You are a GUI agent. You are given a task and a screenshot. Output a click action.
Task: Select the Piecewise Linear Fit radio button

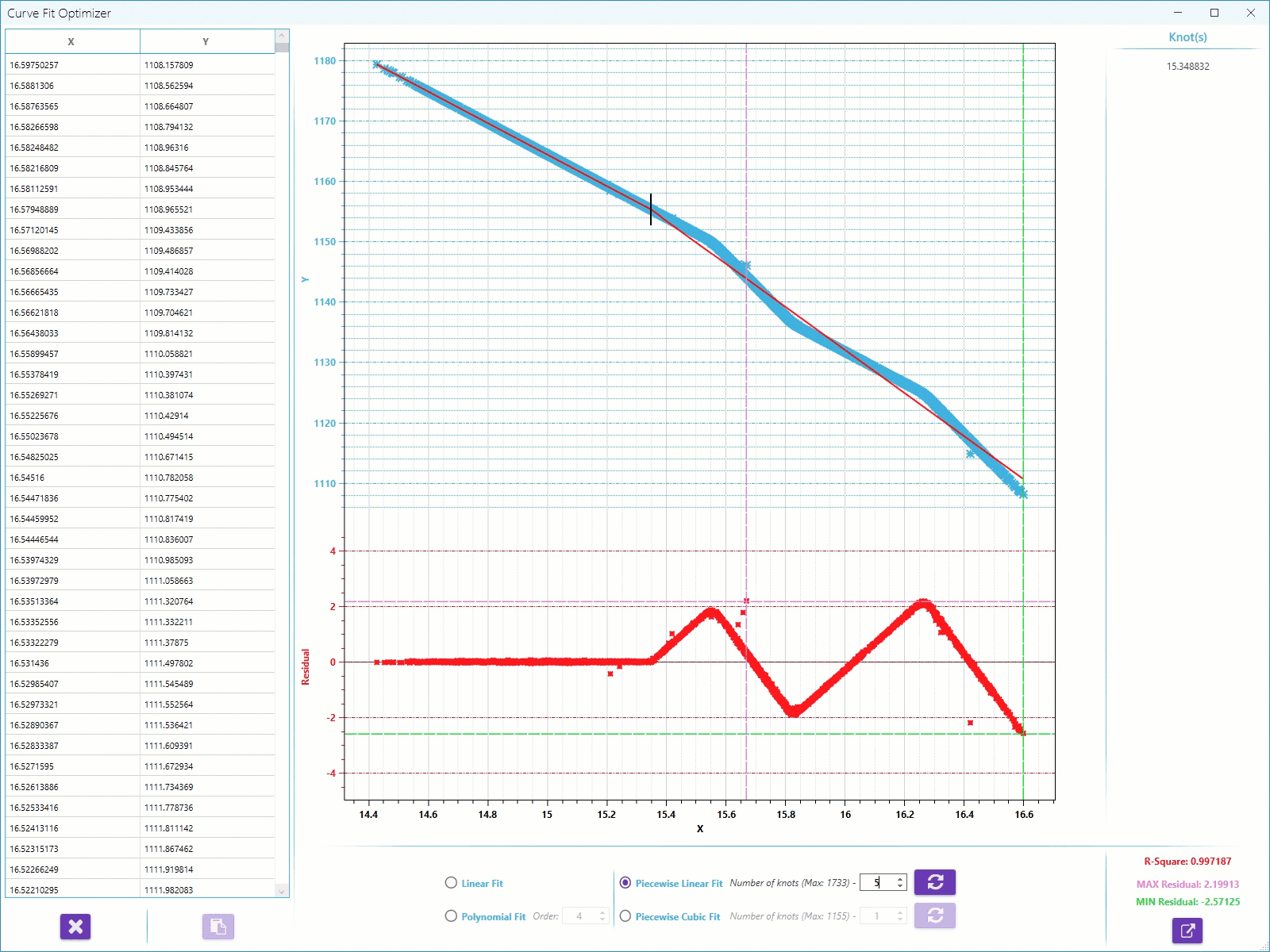click(x=625, y=883)
